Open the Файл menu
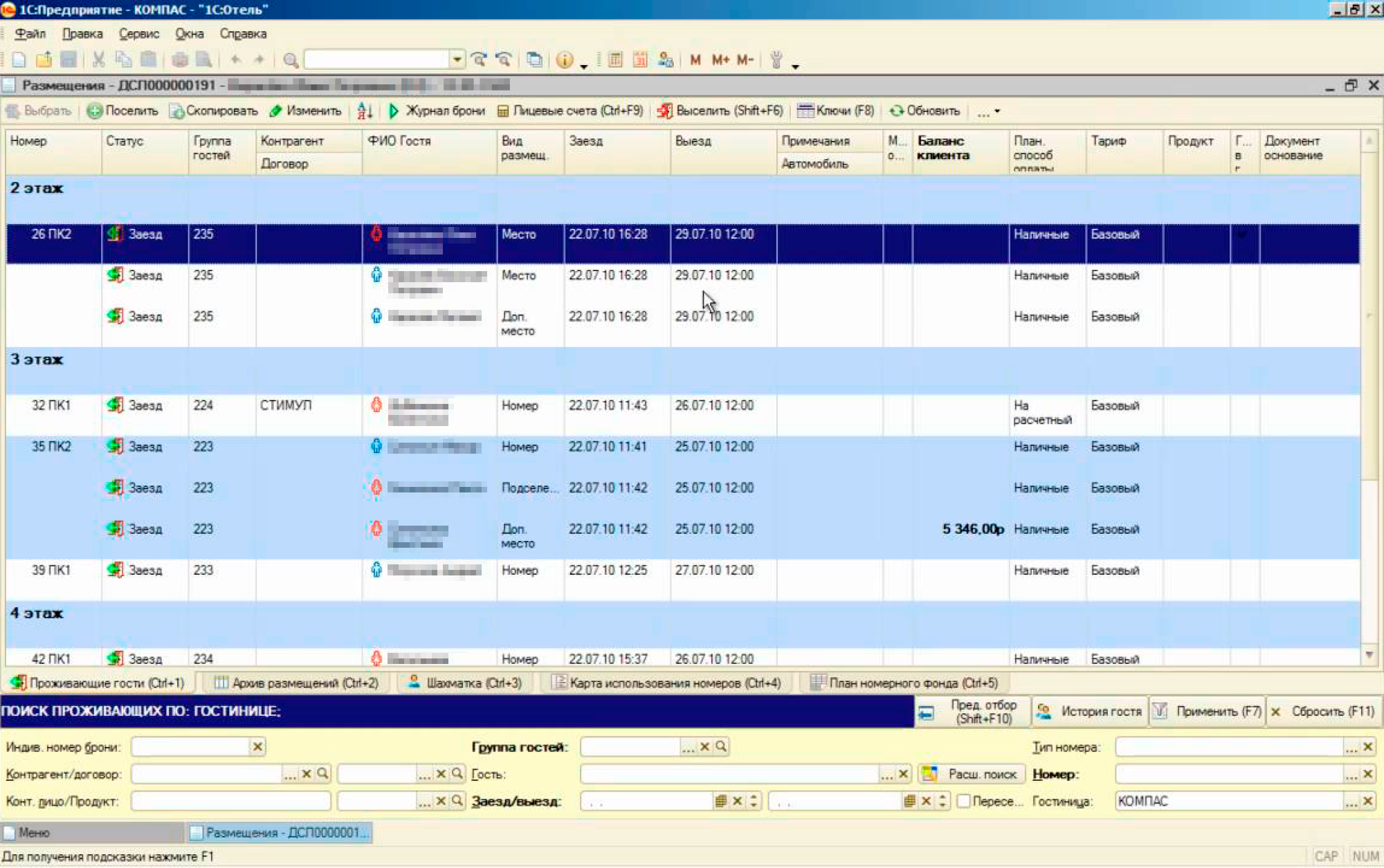1384x868 pixels. click(x=30, y=34)
